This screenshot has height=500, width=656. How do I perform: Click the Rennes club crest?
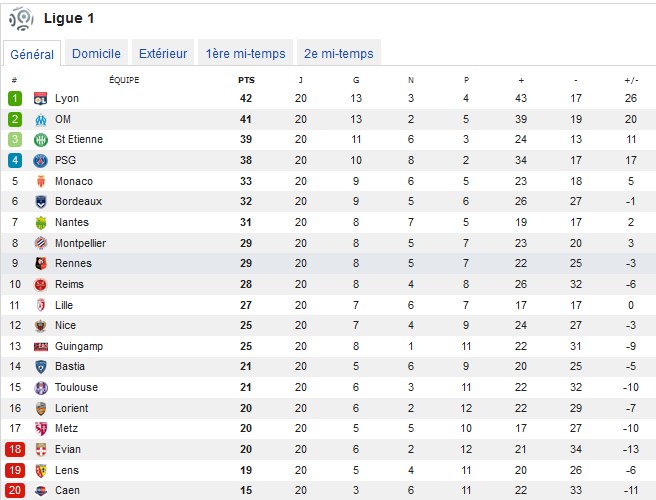pyautogui.click(x=41, y=264)
